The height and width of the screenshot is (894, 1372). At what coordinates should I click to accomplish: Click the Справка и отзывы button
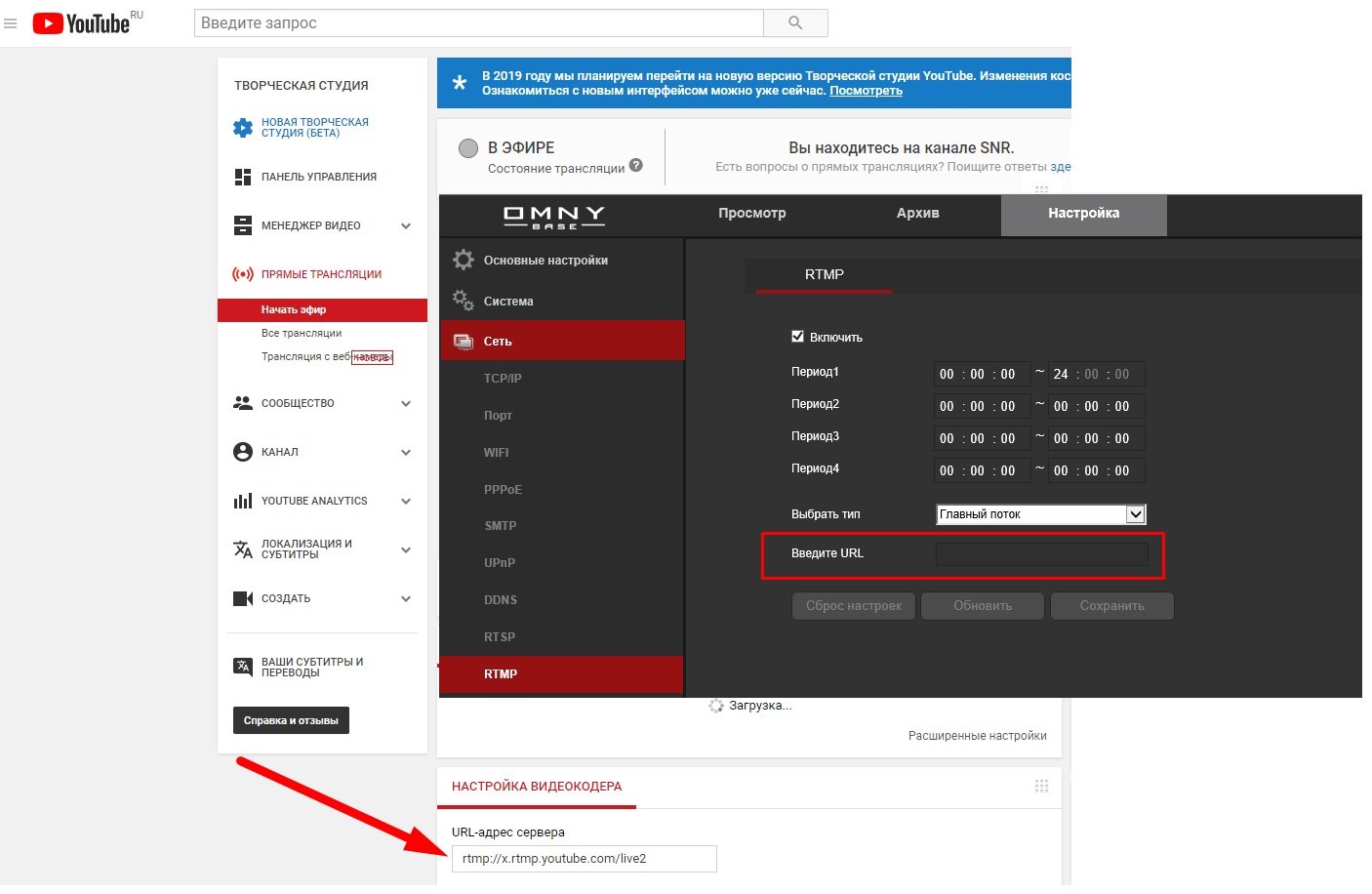[x=291, y=720]
